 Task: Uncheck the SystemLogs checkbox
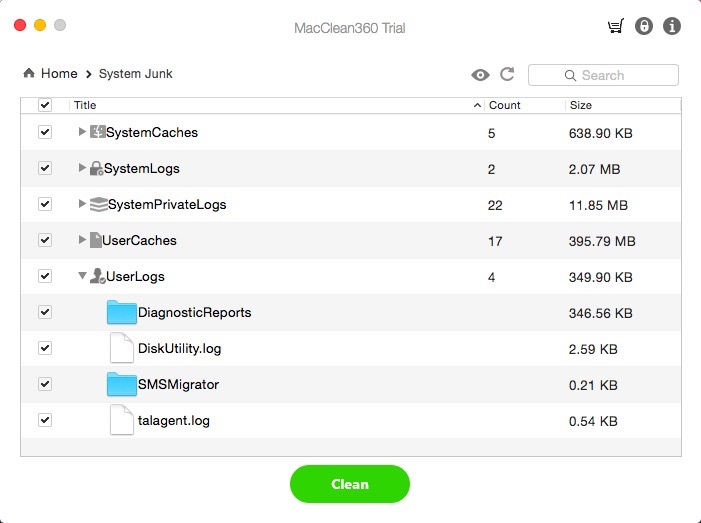(45, 168)
